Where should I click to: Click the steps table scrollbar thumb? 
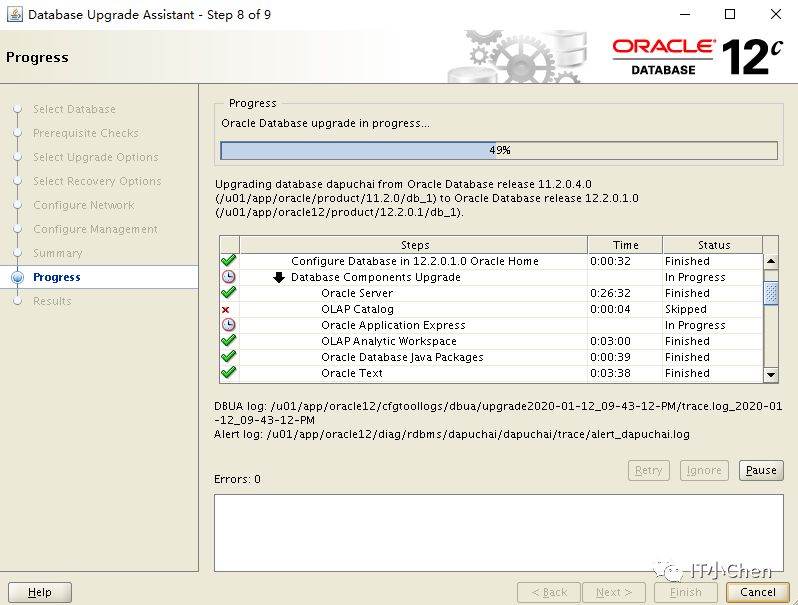[x=771, y=293]
